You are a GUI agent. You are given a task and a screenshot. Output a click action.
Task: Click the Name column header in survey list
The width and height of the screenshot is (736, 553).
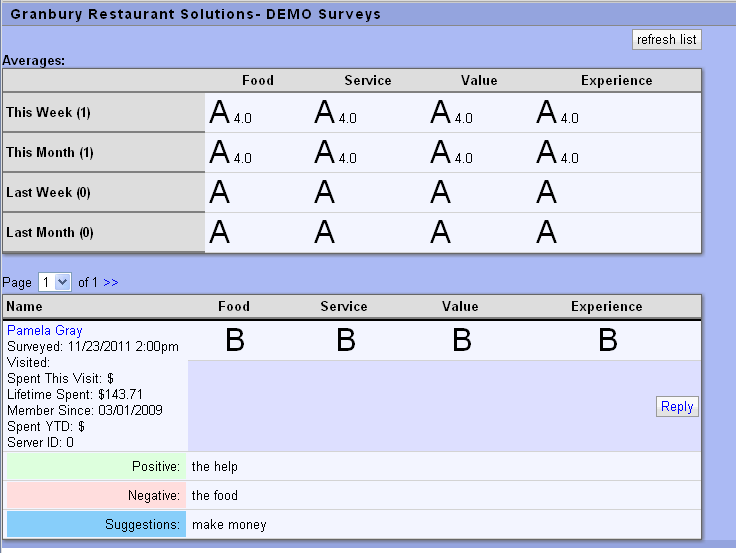click(x=24, y=306)
